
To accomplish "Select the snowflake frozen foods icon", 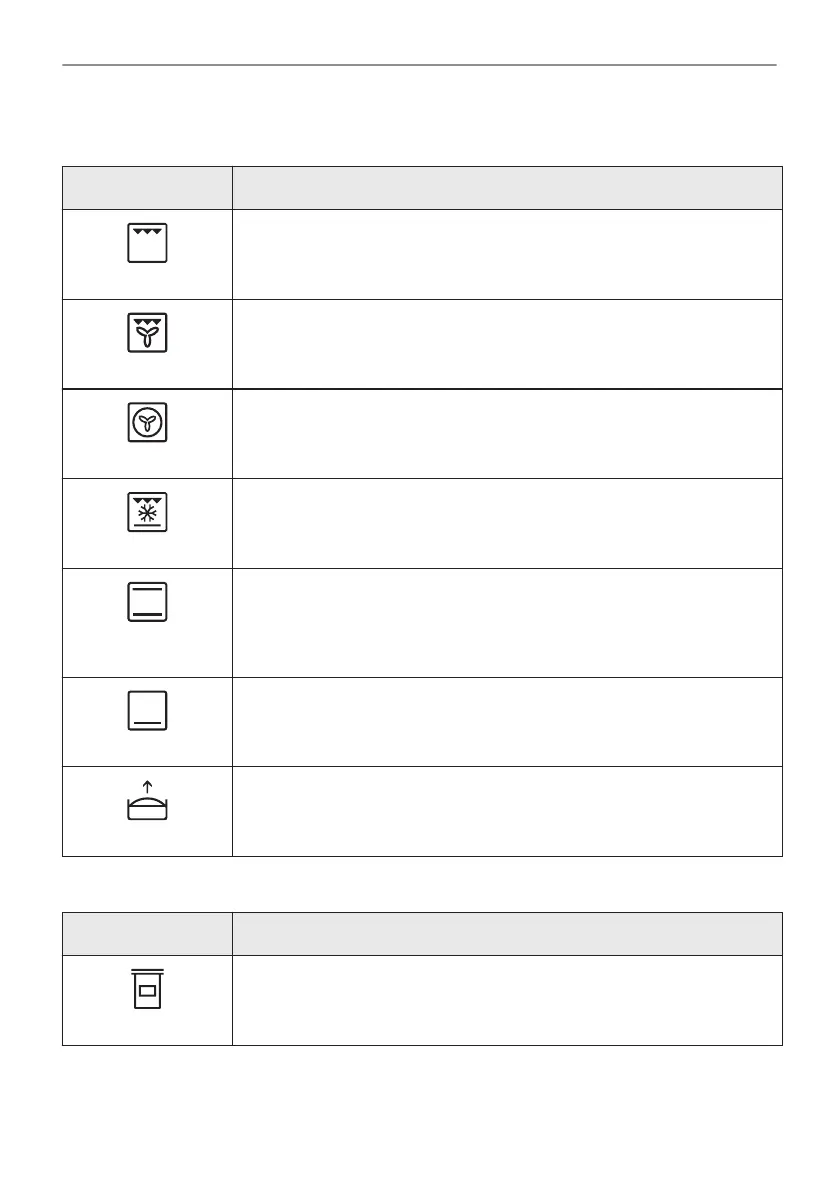I will click(x=148, y=513).
